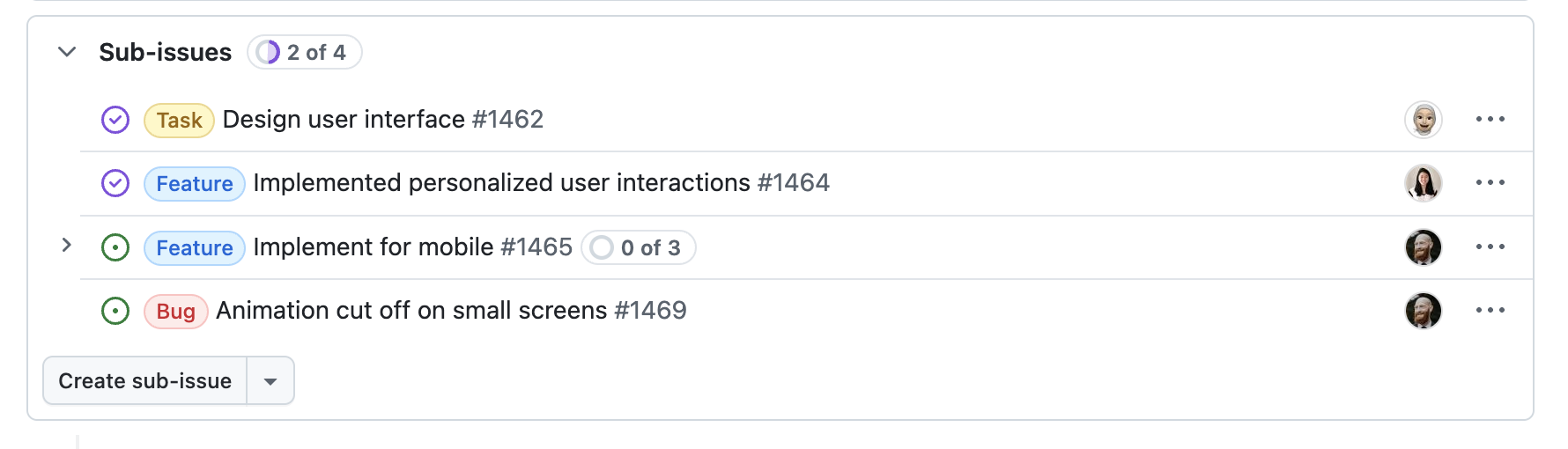1568x449 pixels.
Task: Click the closed status icon for issue #1462
Action: [x=115, y=120]
